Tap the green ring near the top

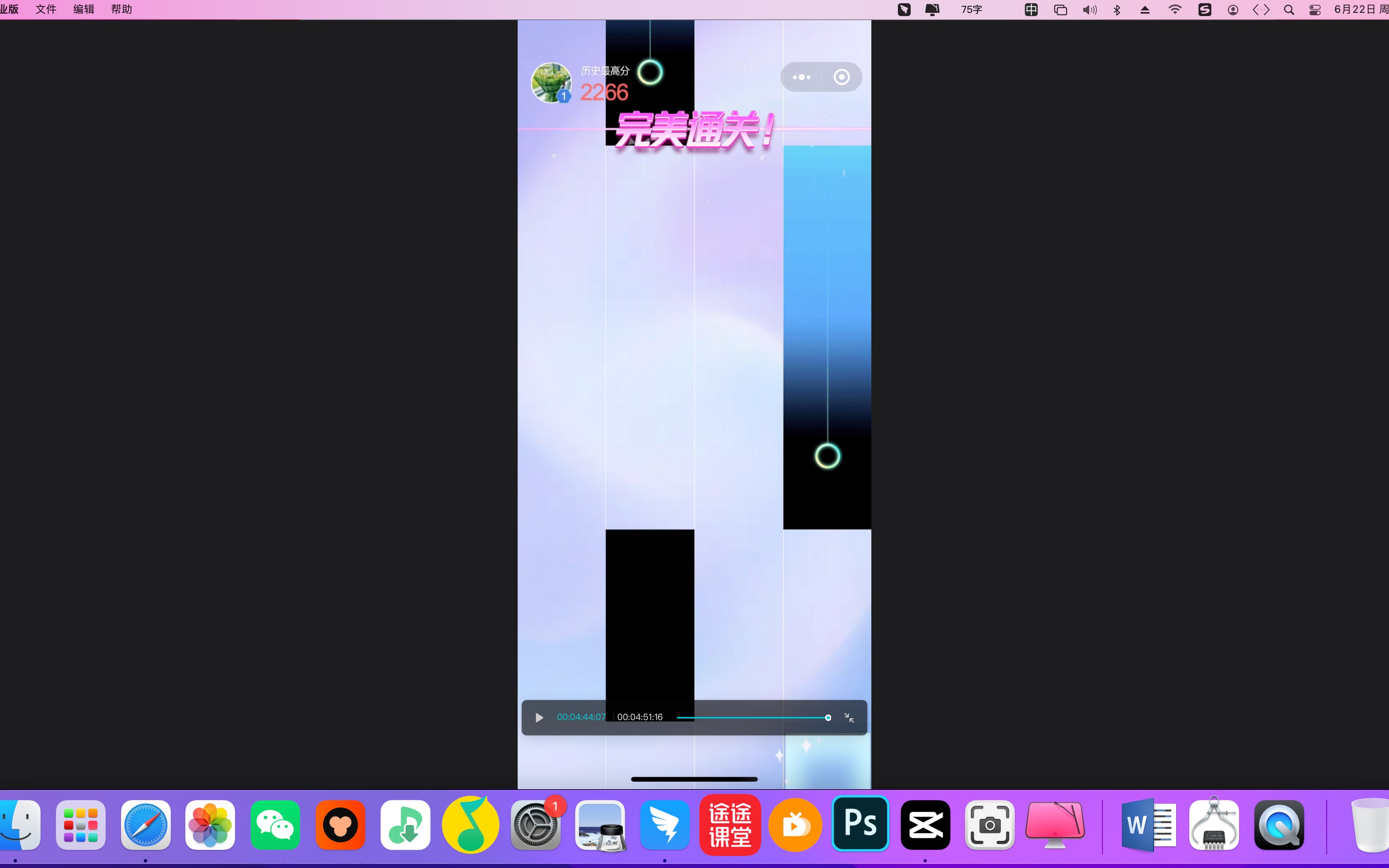pos(650,72)
